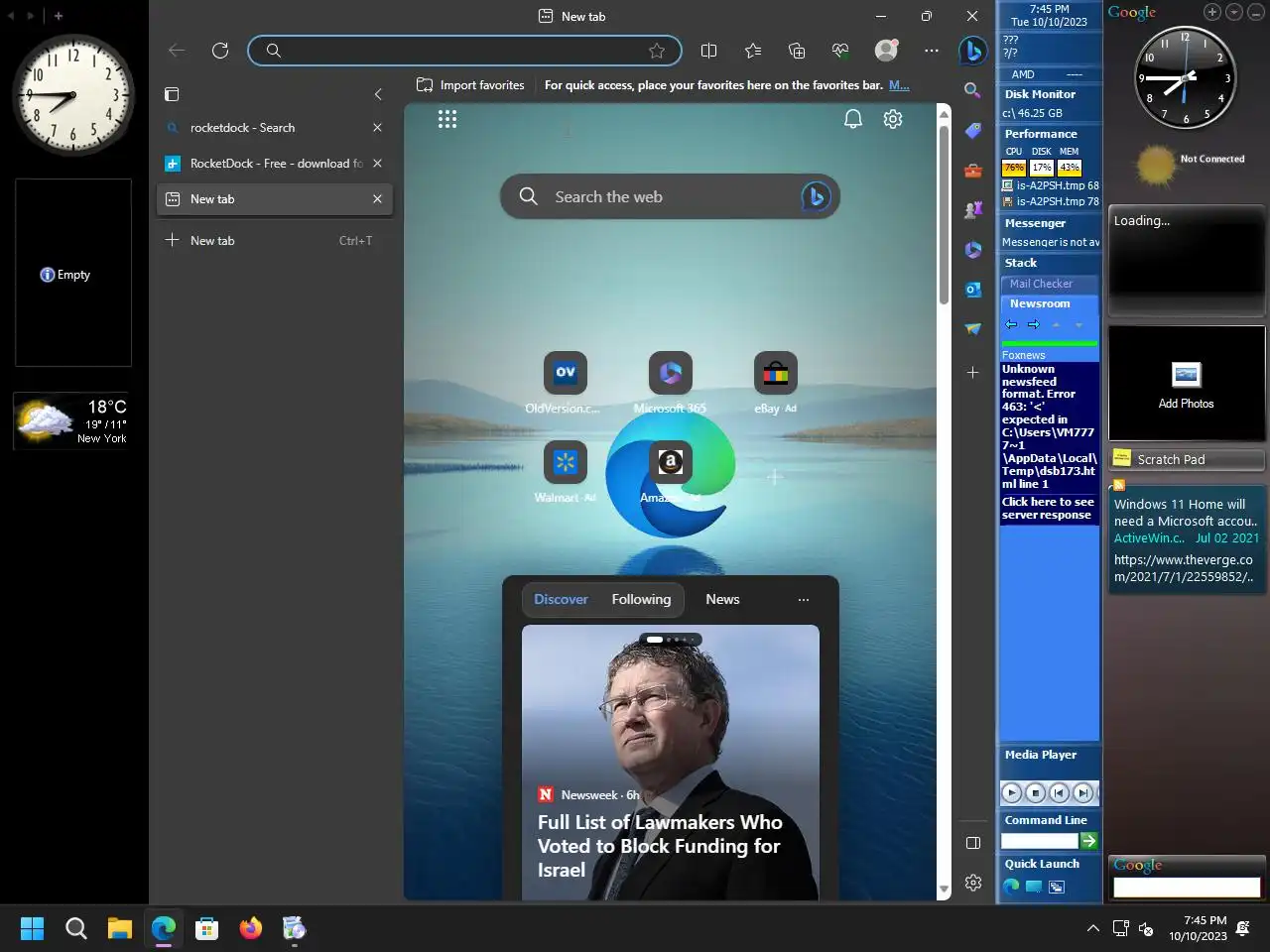Open new tab page settings gear
The height and width of the screenshot is (952, 1270).
893,119
